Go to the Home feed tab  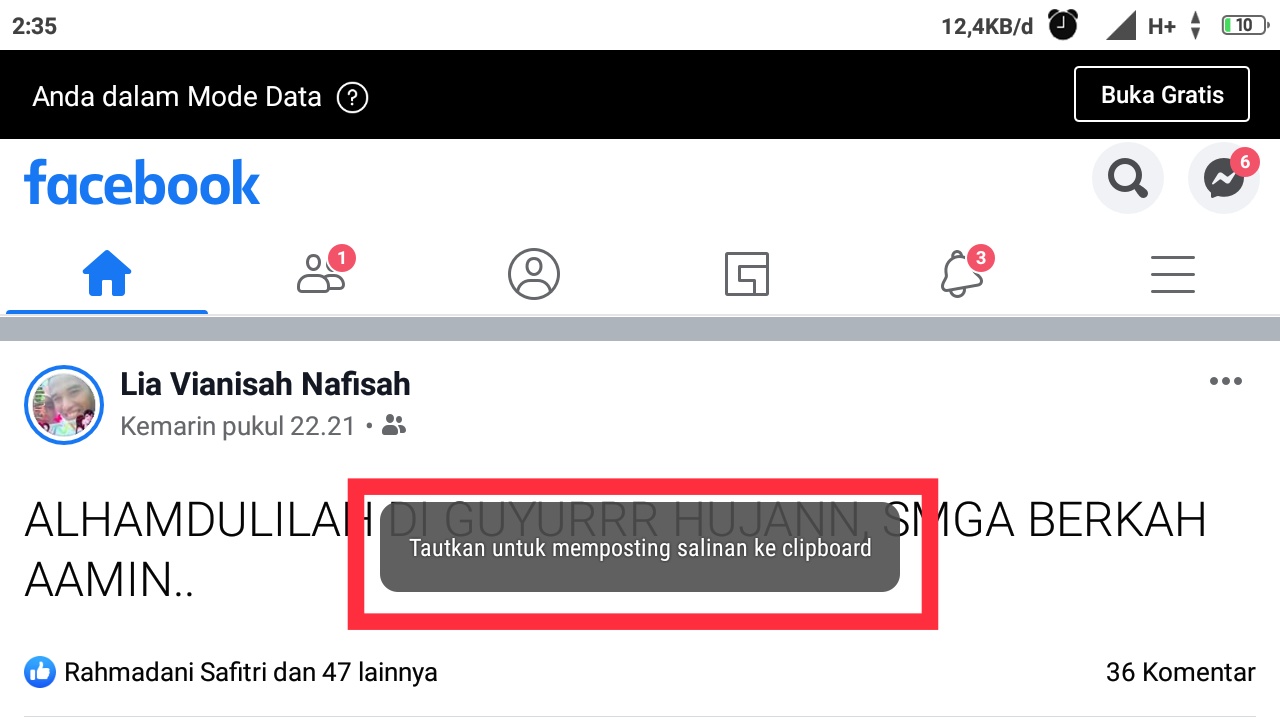tap(107, 273)
